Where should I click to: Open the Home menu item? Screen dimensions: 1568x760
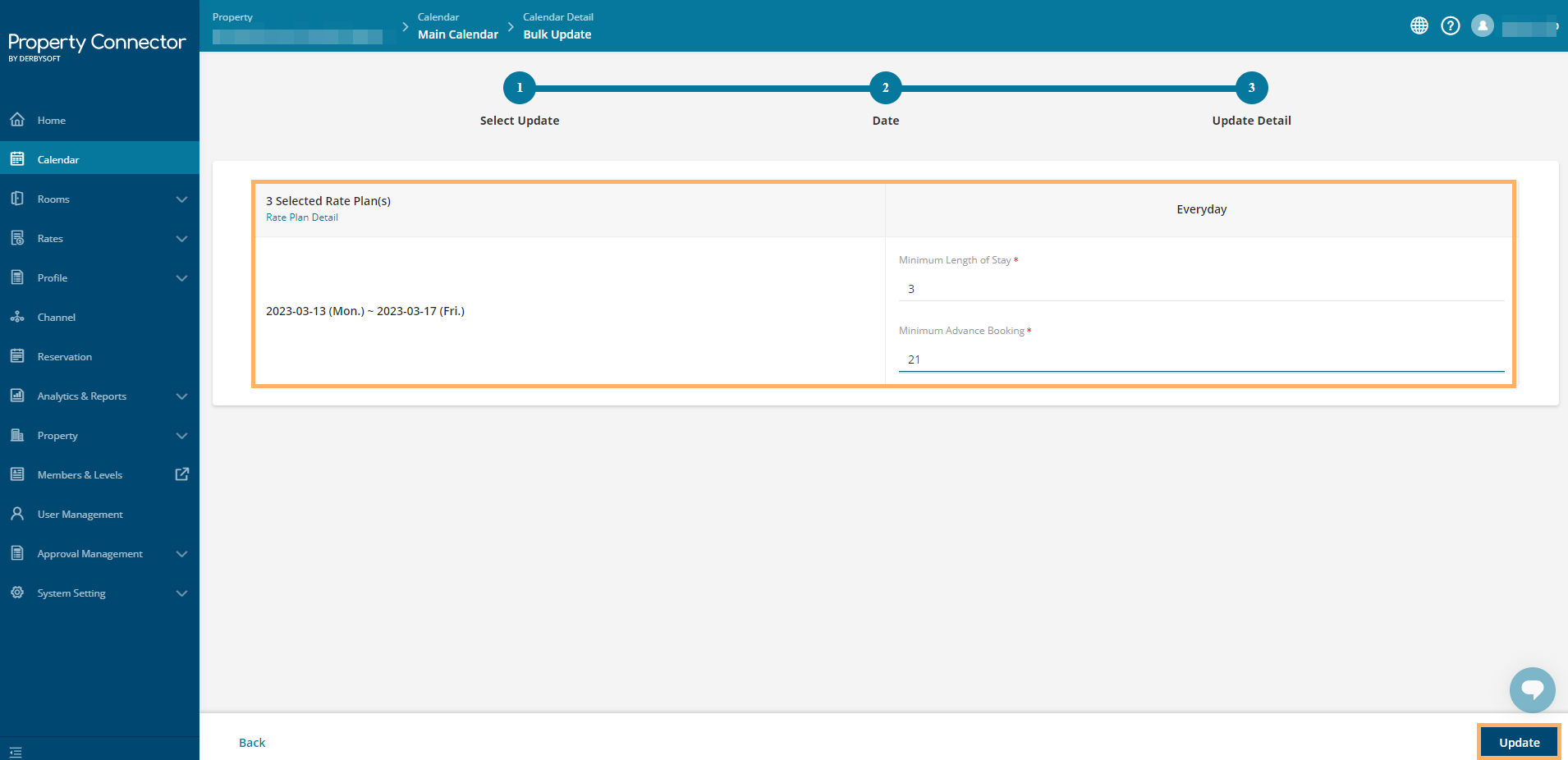pyautogui.click(x=99, y=120)
